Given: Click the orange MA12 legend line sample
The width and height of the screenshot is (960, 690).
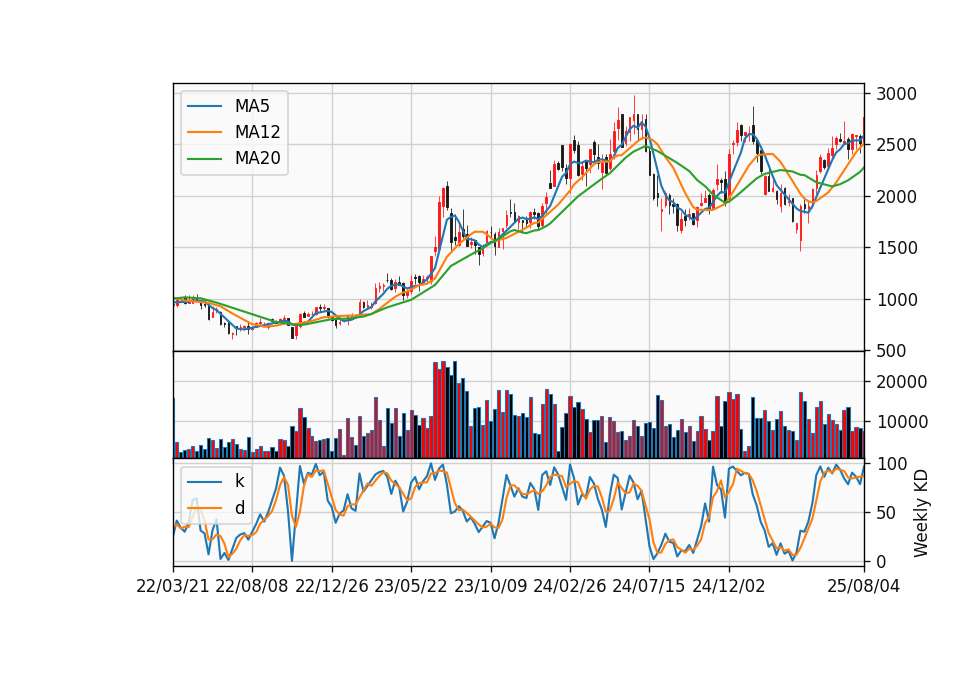Looking at the screenshot, I should point(204,132).
